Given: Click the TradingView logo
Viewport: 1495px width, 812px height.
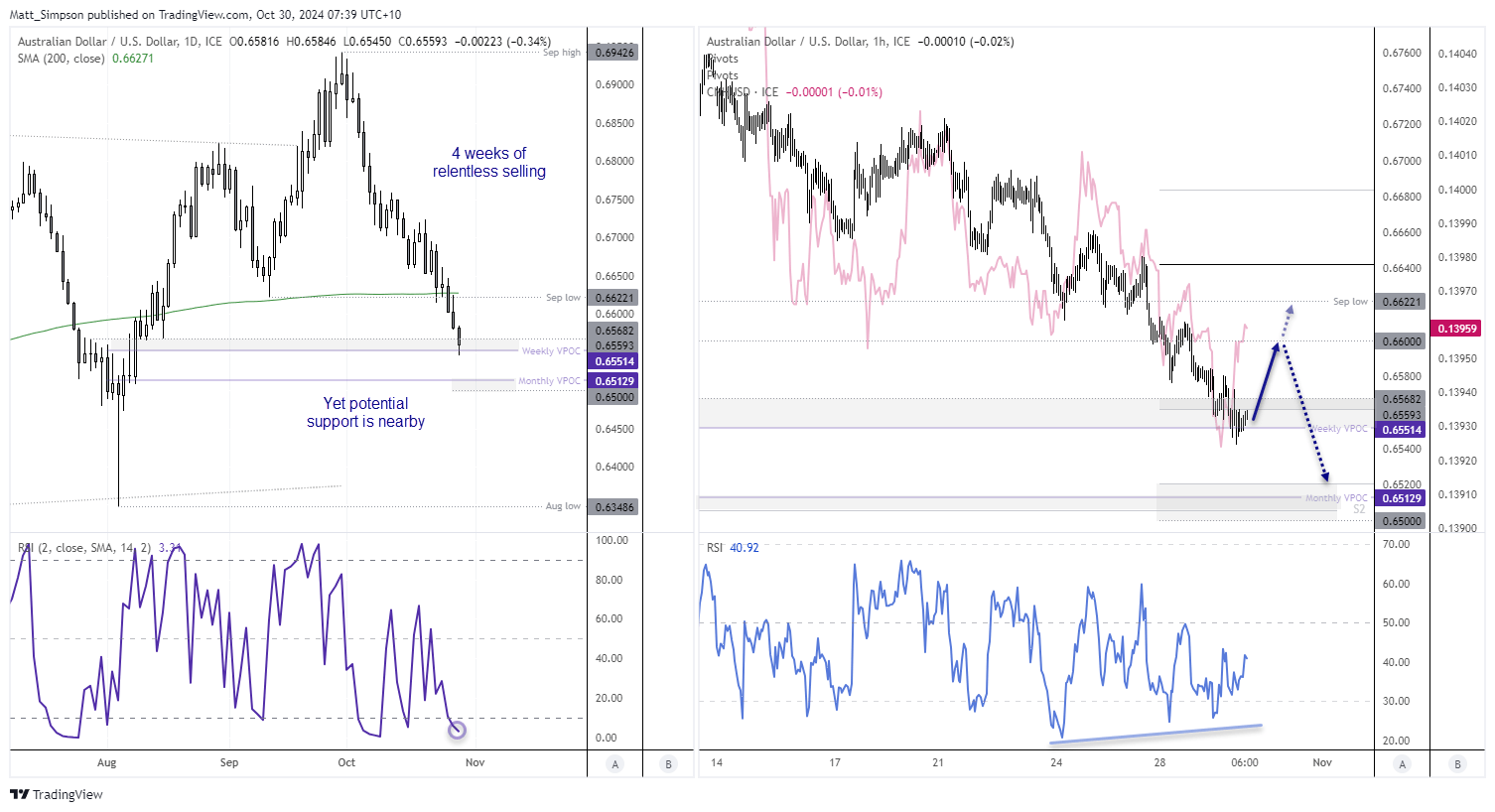Looking at the screenshot, I should coord(57,794).
